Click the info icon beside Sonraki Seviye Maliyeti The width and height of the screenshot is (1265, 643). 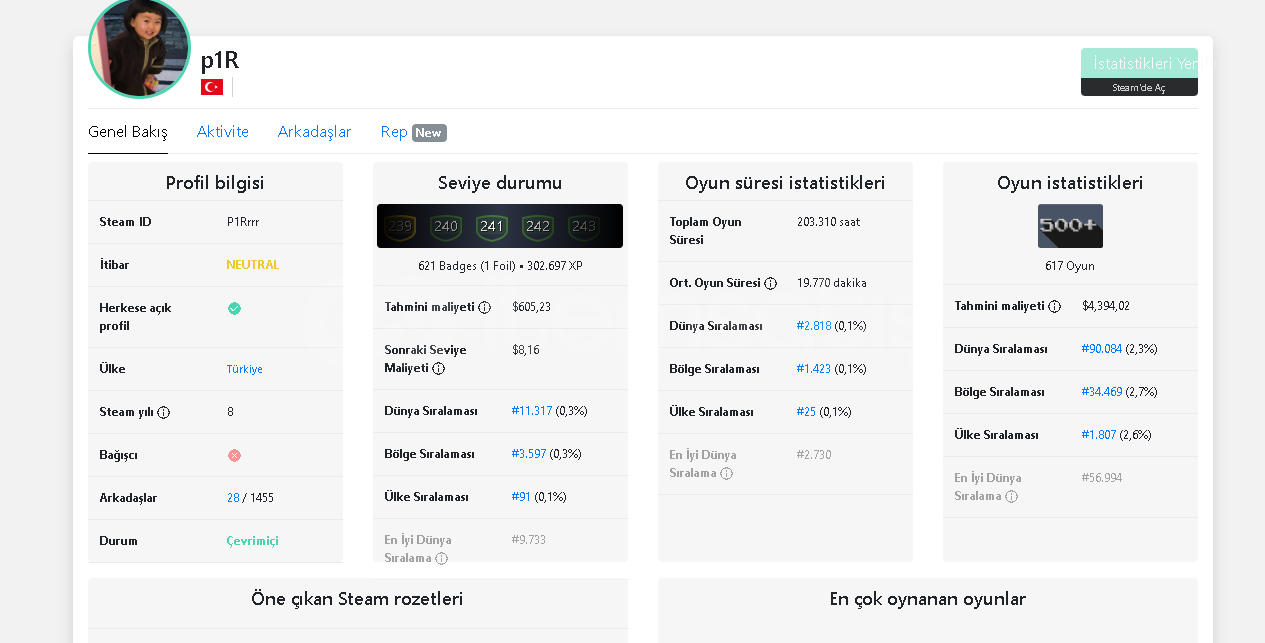pyautogui.click(x=438, y=368)
